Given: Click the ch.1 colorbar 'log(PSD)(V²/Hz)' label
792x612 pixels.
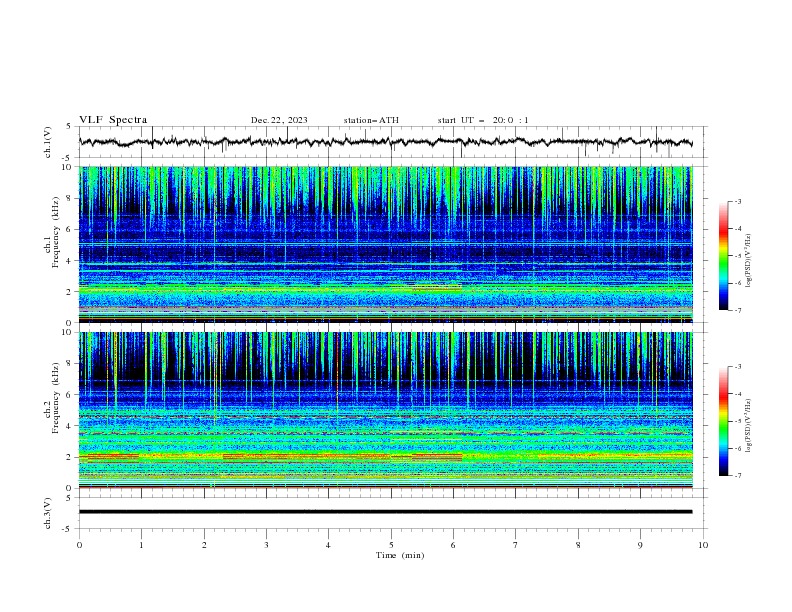Looking at the screenshot, I should pos(748,261).
